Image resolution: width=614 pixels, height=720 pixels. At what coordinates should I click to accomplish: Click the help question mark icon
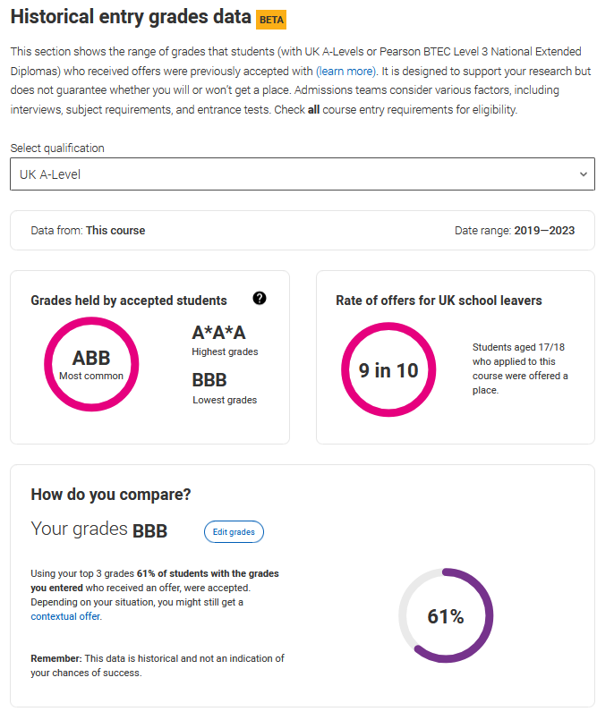coord(260,298)
